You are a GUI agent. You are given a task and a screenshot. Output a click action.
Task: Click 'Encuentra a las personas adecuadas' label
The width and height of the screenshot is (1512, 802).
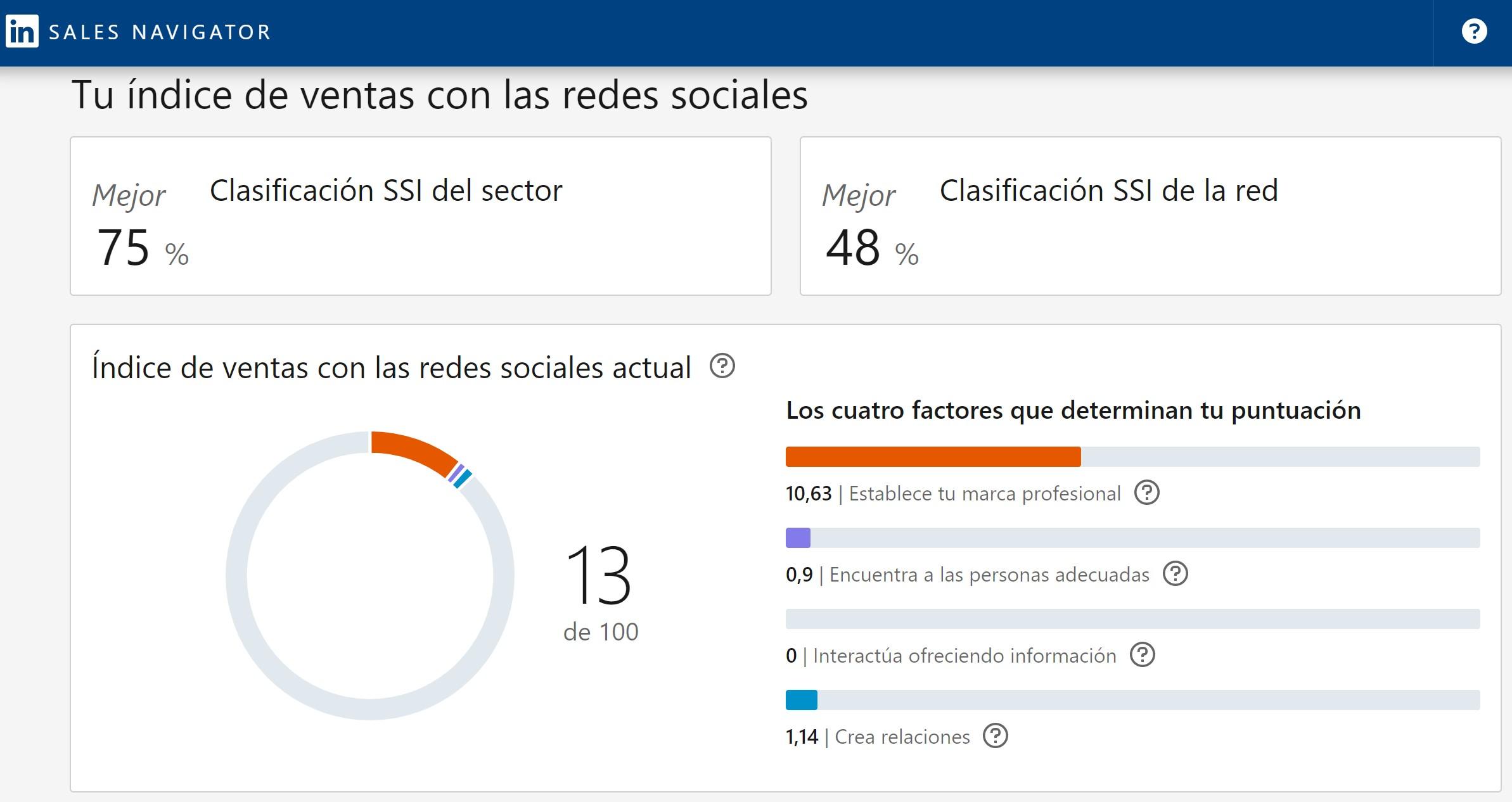pyautogui.click(x=989, y=575)
